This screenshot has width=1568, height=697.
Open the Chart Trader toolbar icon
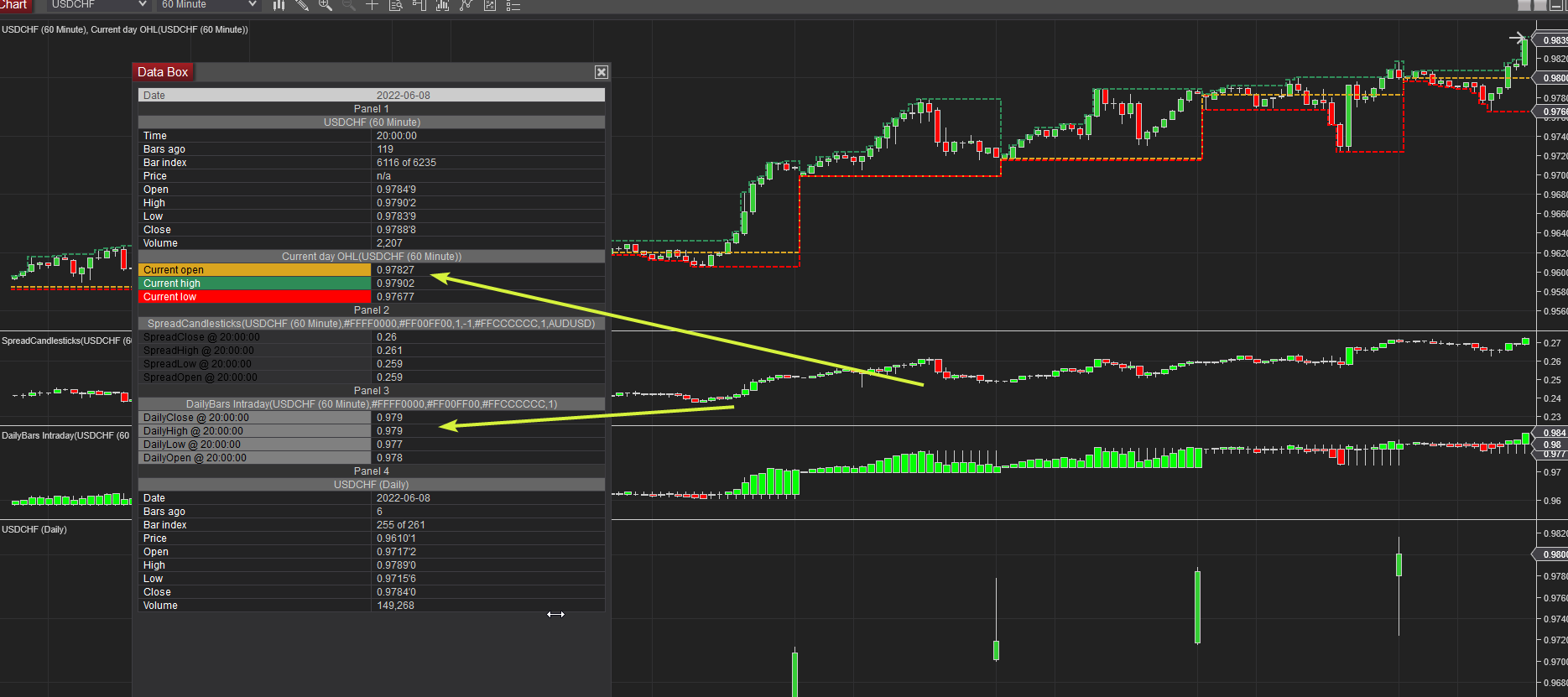pyautogui.click(x=419, y=5)
